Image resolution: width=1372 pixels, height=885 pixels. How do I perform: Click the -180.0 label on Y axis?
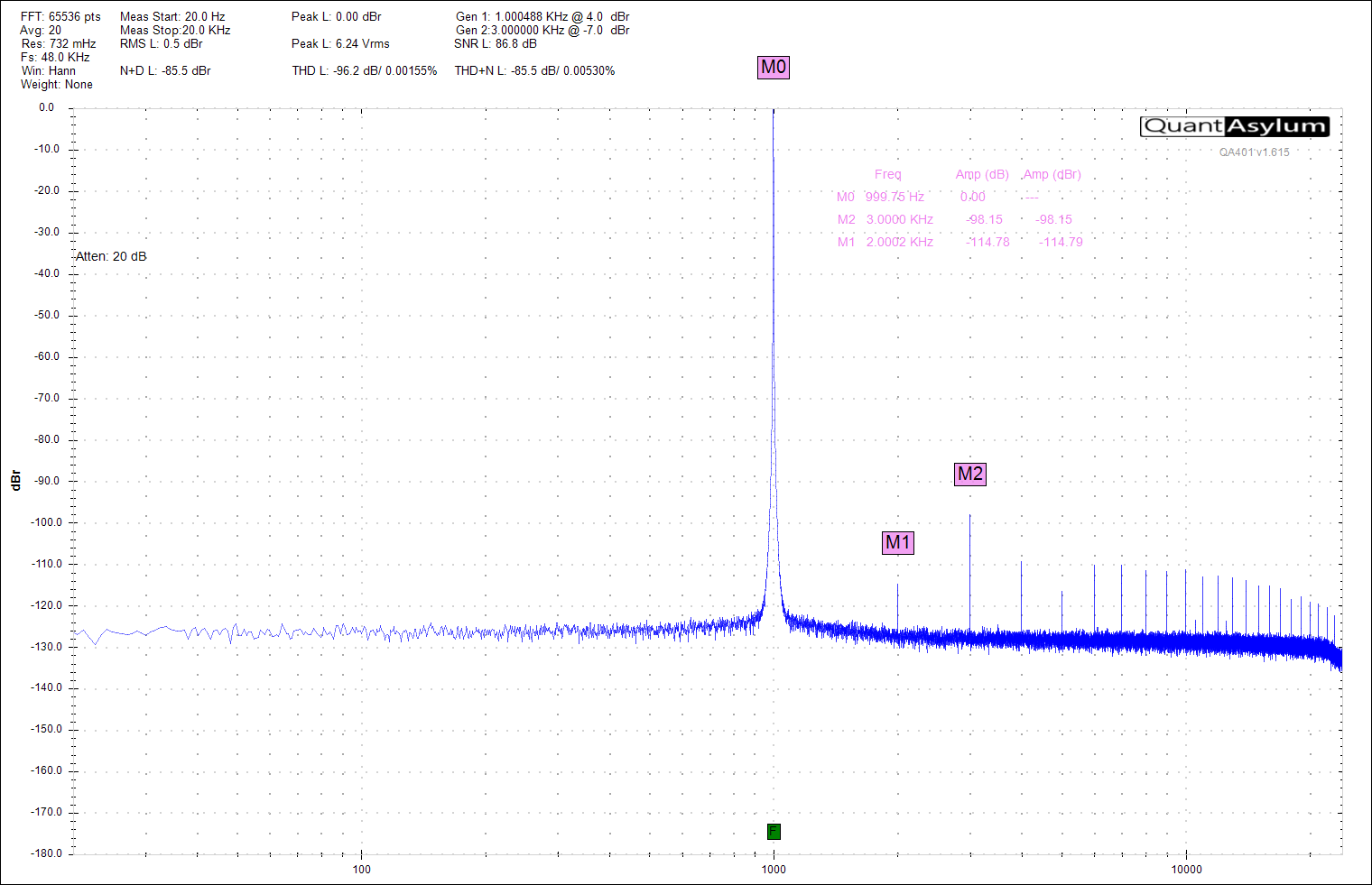[47, 853]
